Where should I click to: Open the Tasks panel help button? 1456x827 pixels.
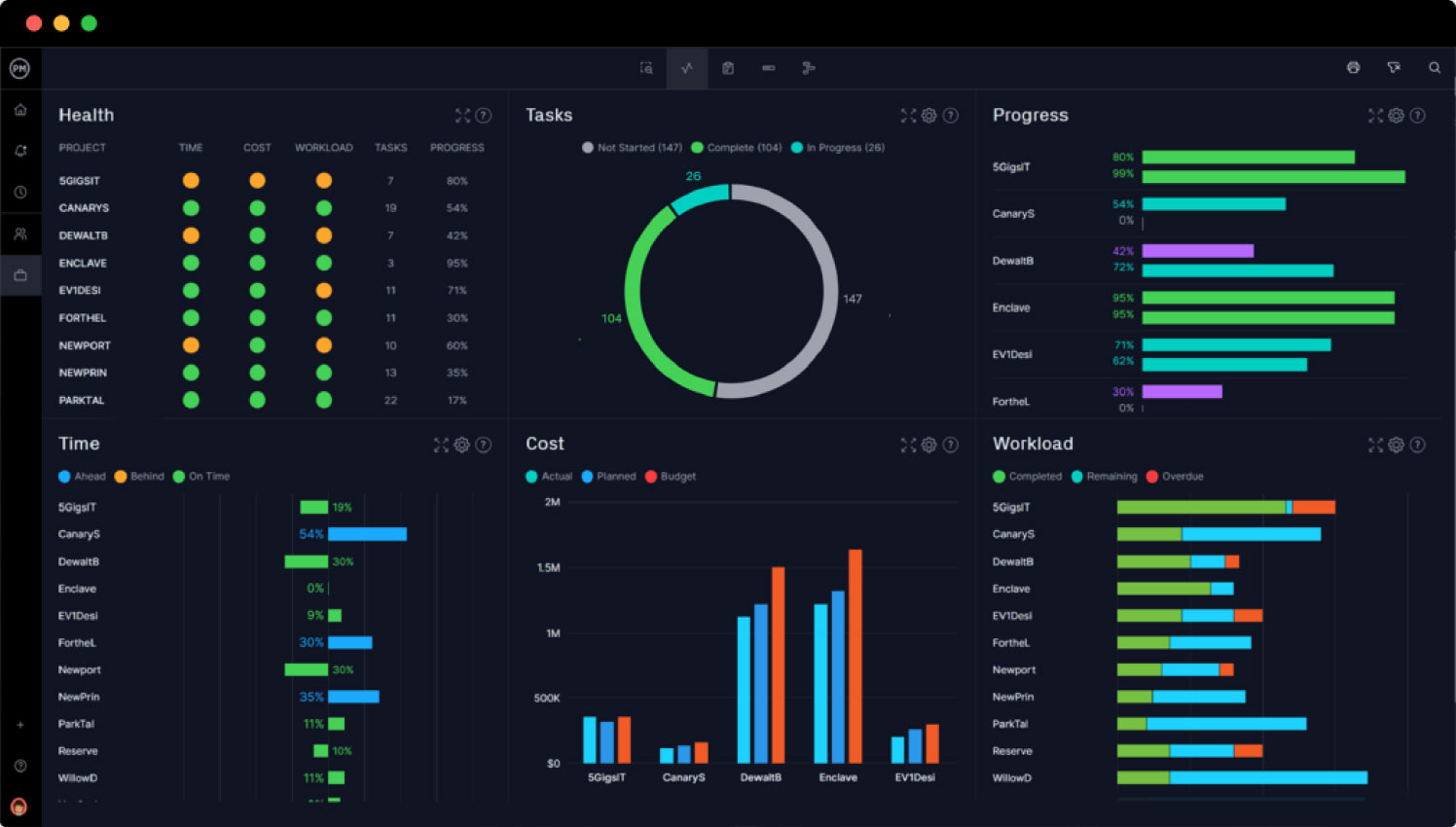tap(951, 115)
